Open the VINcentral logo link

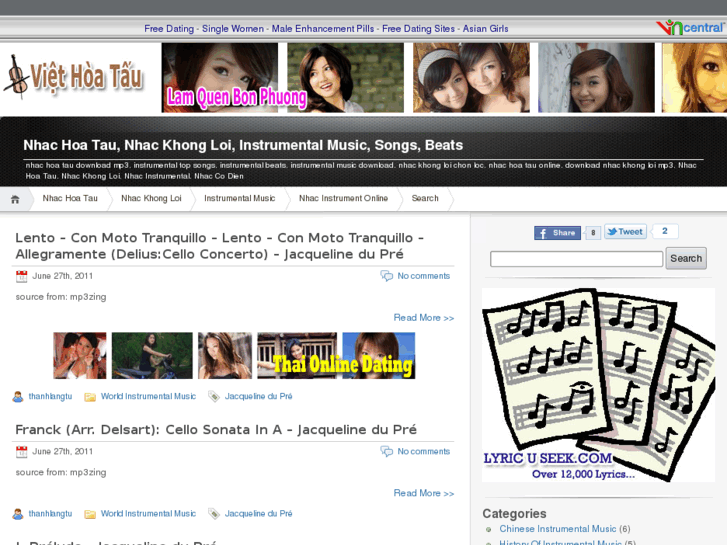pyautogui.click(x=690, y=28)
